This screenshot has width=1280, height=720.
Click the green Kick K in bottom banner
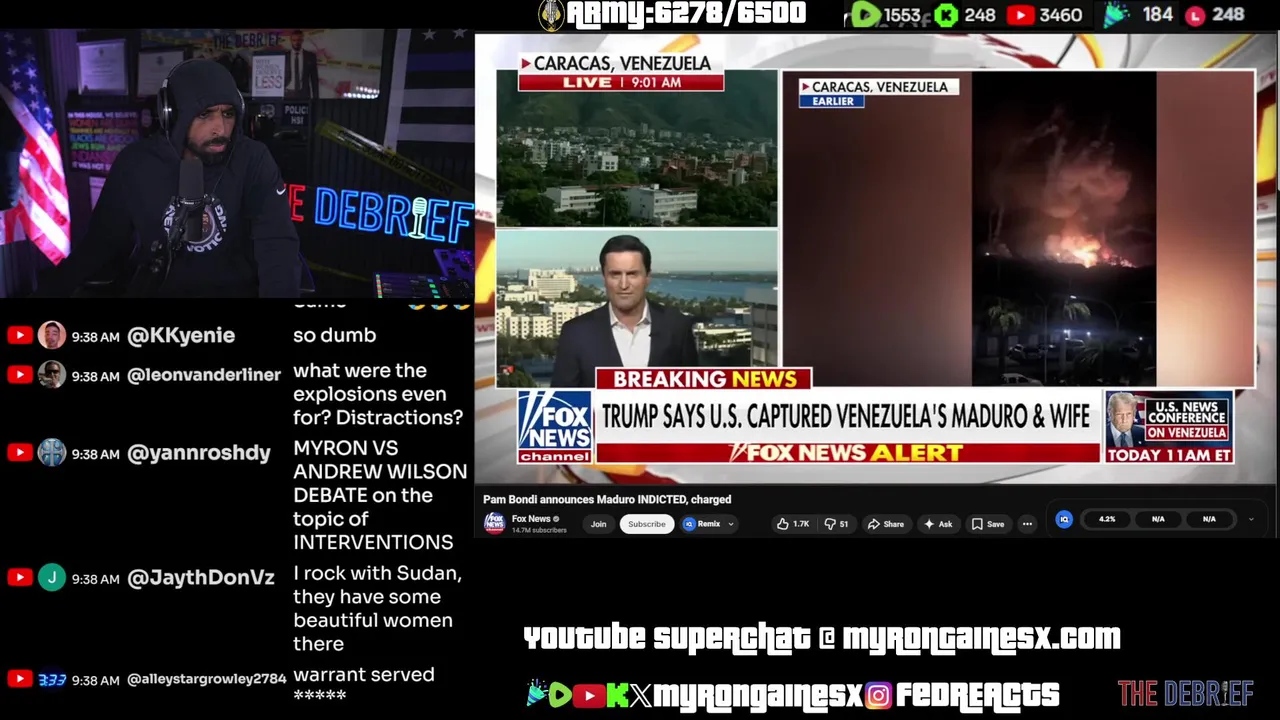click(x=618, y=695)
